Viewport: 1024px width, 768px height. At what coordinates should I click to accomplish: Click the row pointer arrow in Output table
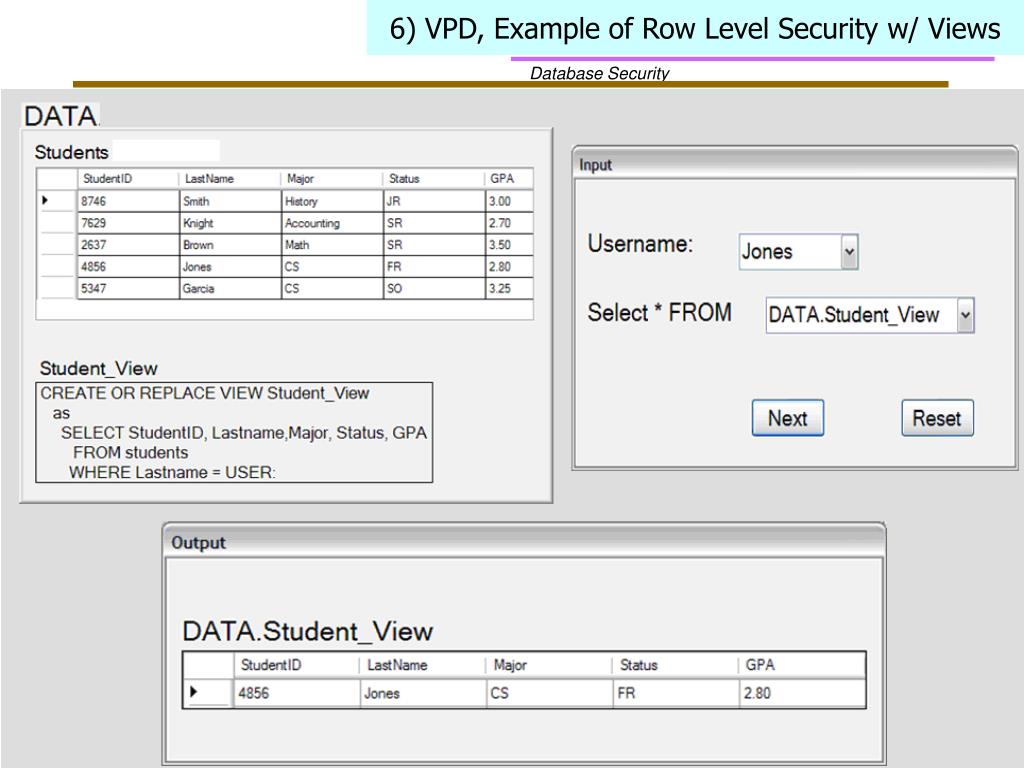[193, 692]
